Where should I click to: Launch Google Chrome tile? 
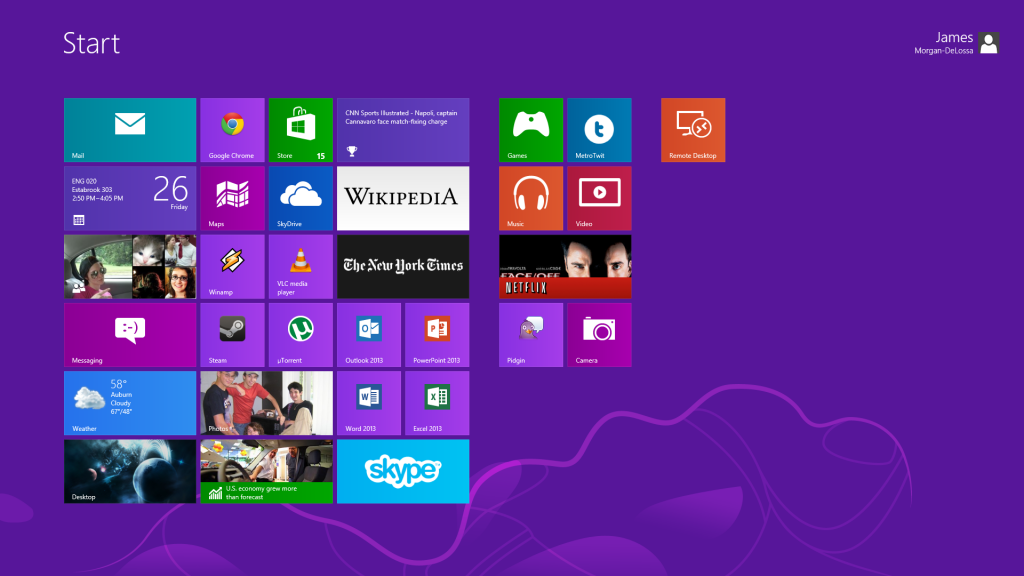[232, 130]
